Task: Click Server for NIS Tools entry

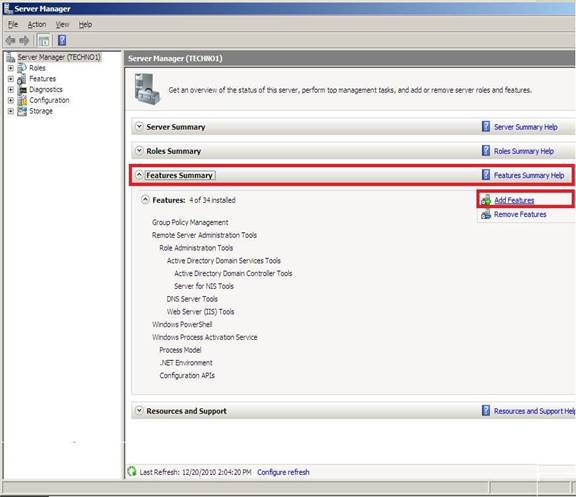Action: point(204,286)
